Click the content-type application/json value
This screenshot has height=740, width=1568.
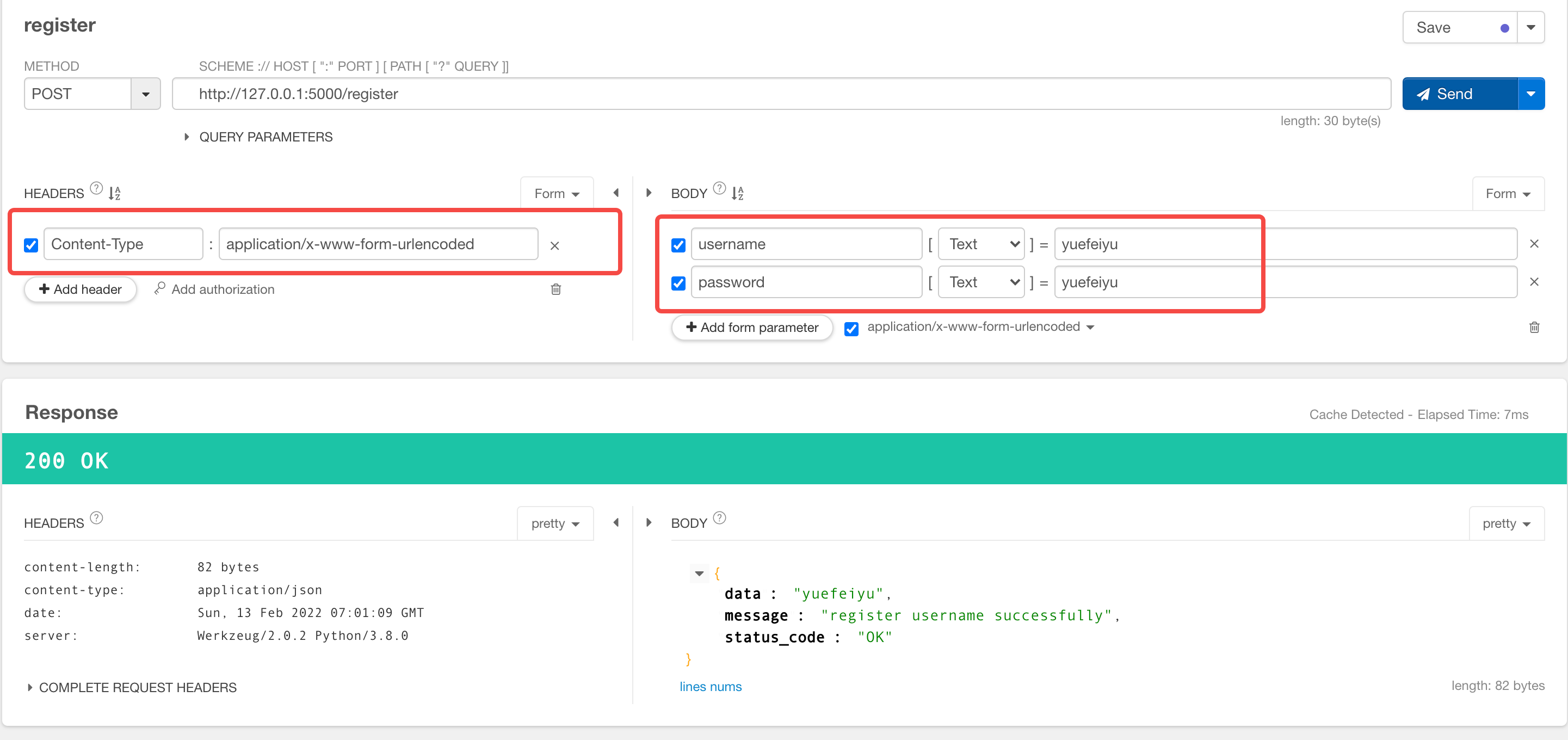(260, 590)
